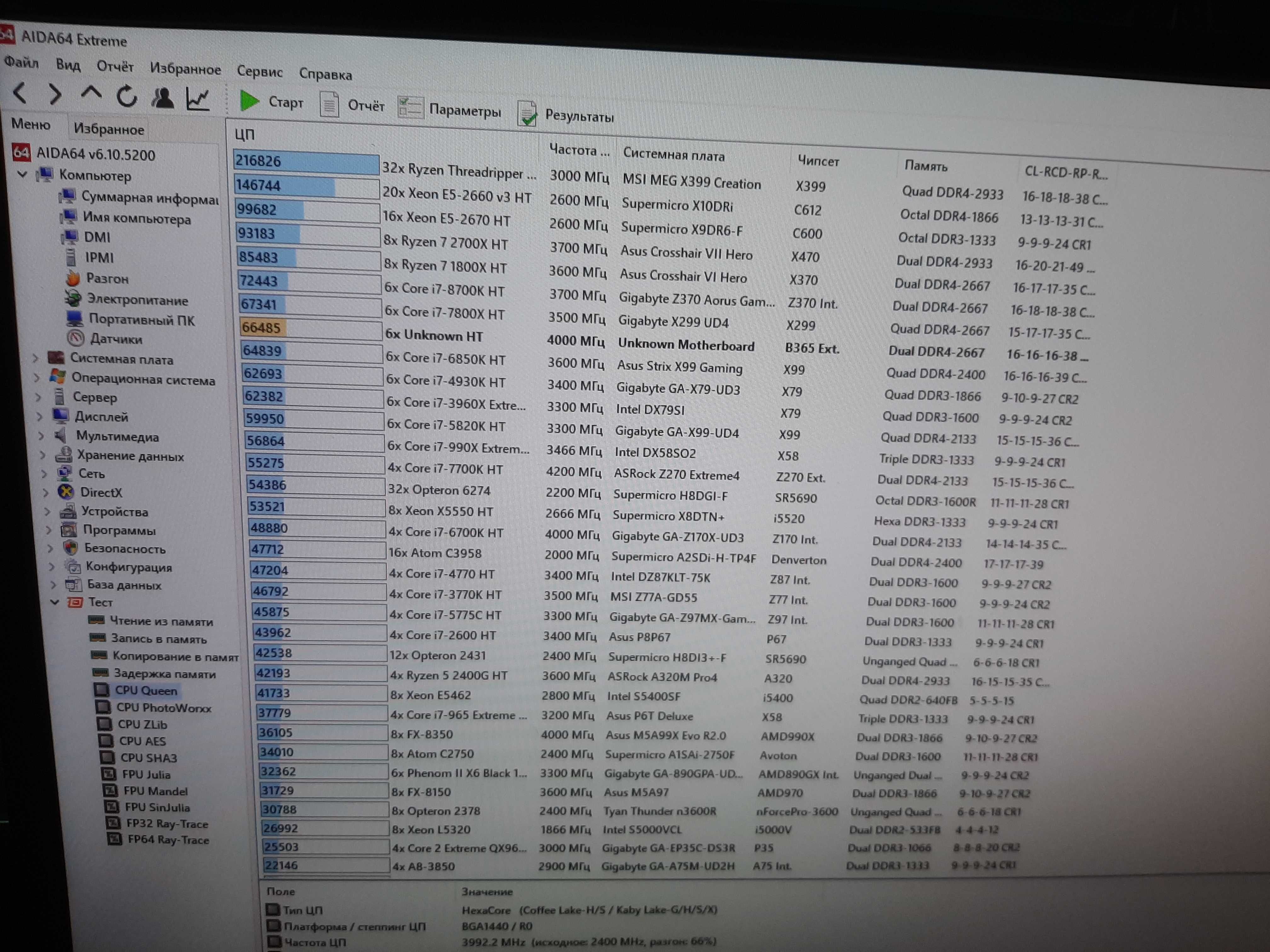Click the Back navigation arrow
The height and width of the screenshot is (952, 1270).
(x=20, y=92)
